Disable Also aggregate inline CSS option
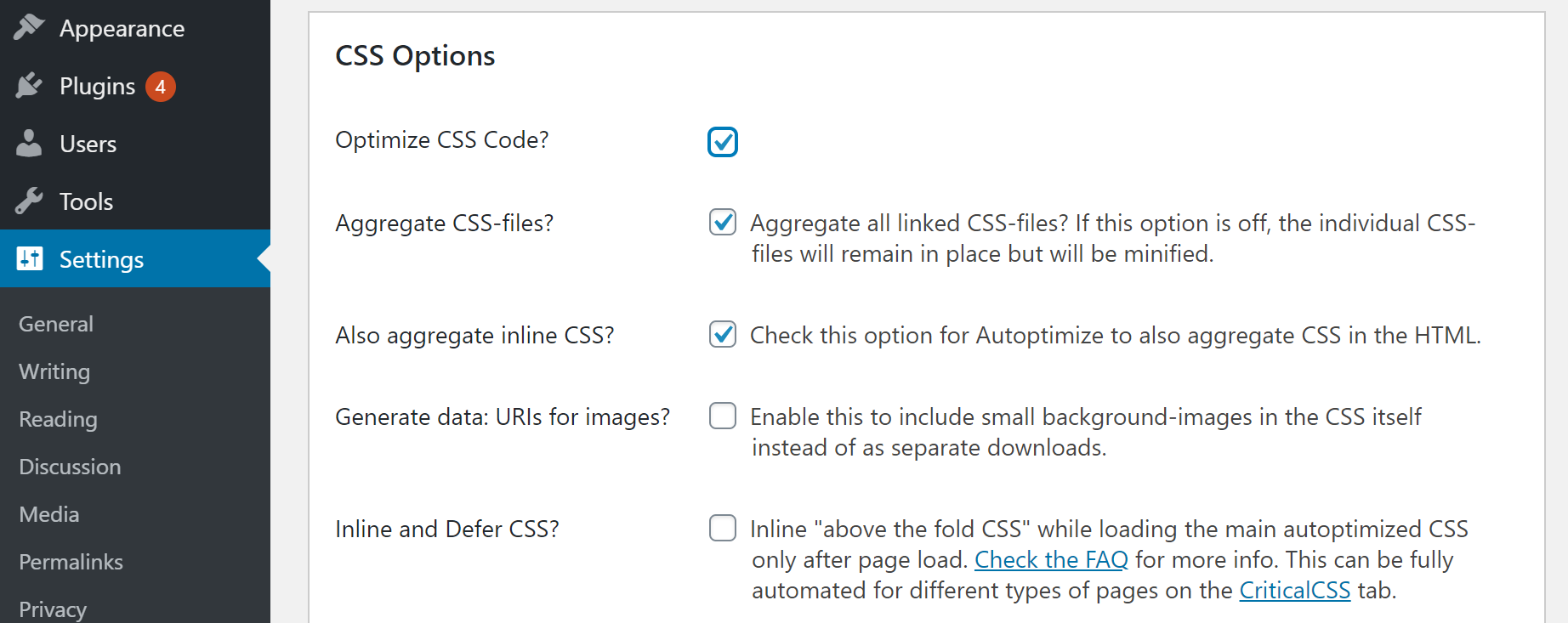1568x623 pixels. pos(723,335)
